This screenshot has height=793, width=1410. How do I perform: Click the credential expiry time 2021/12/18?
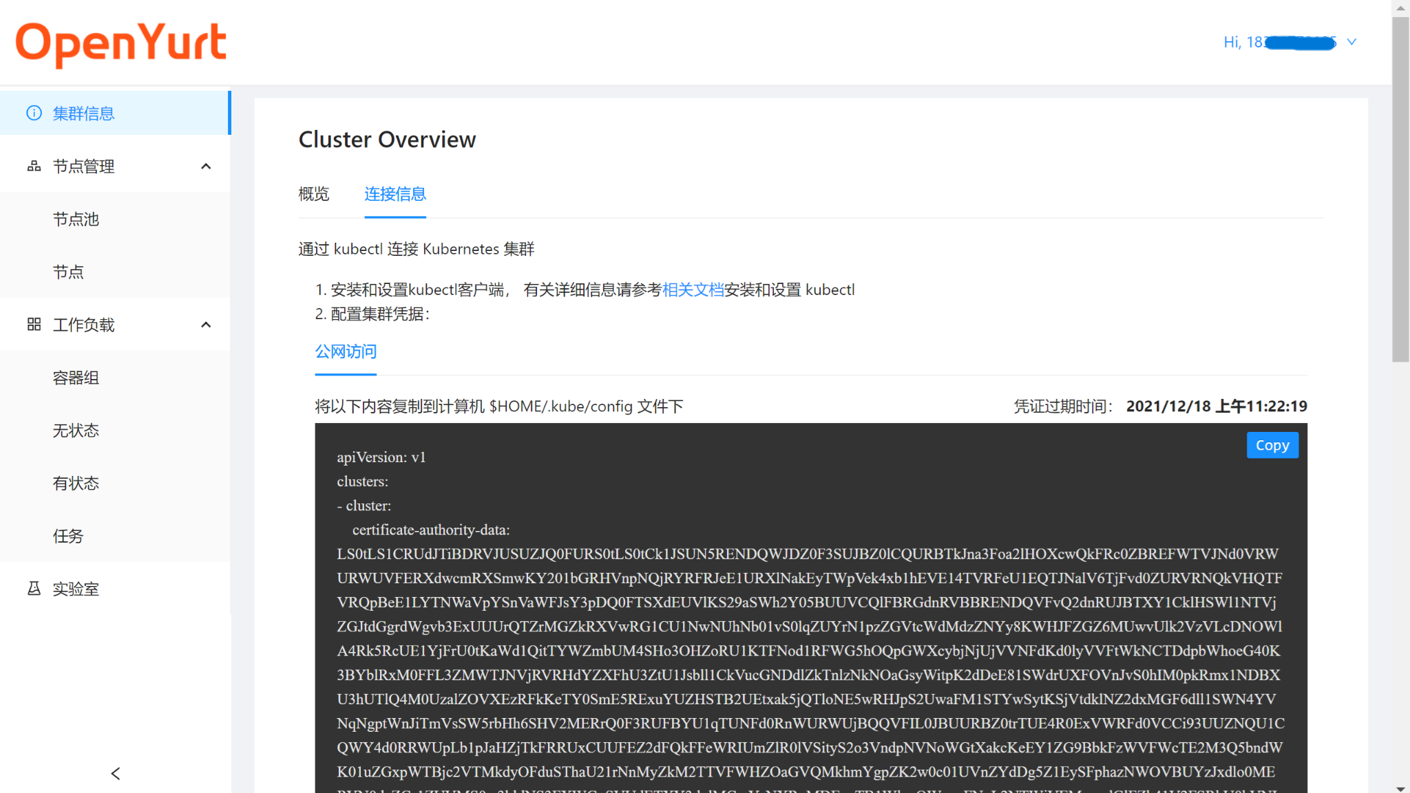pyautogui.click(x=1216, y=406)
